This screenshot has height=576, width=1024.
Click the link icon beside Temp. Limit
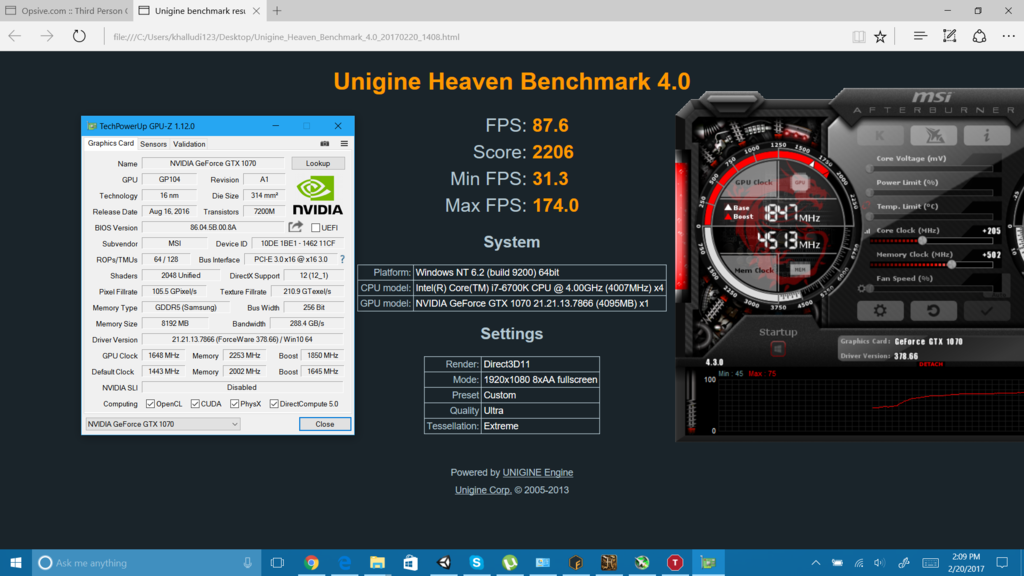point(868,206)
